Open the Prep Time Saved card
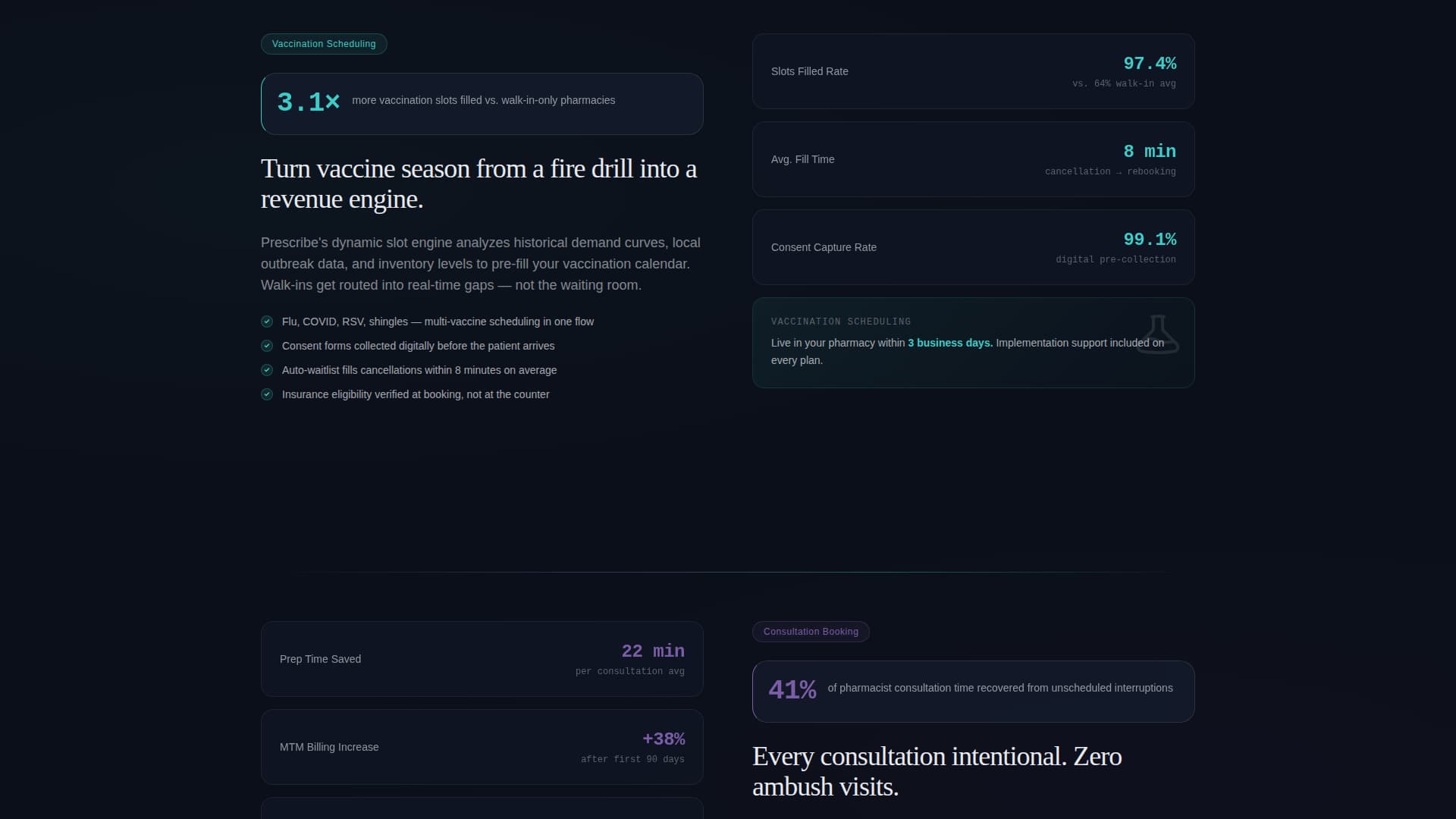 coord(482,659)
